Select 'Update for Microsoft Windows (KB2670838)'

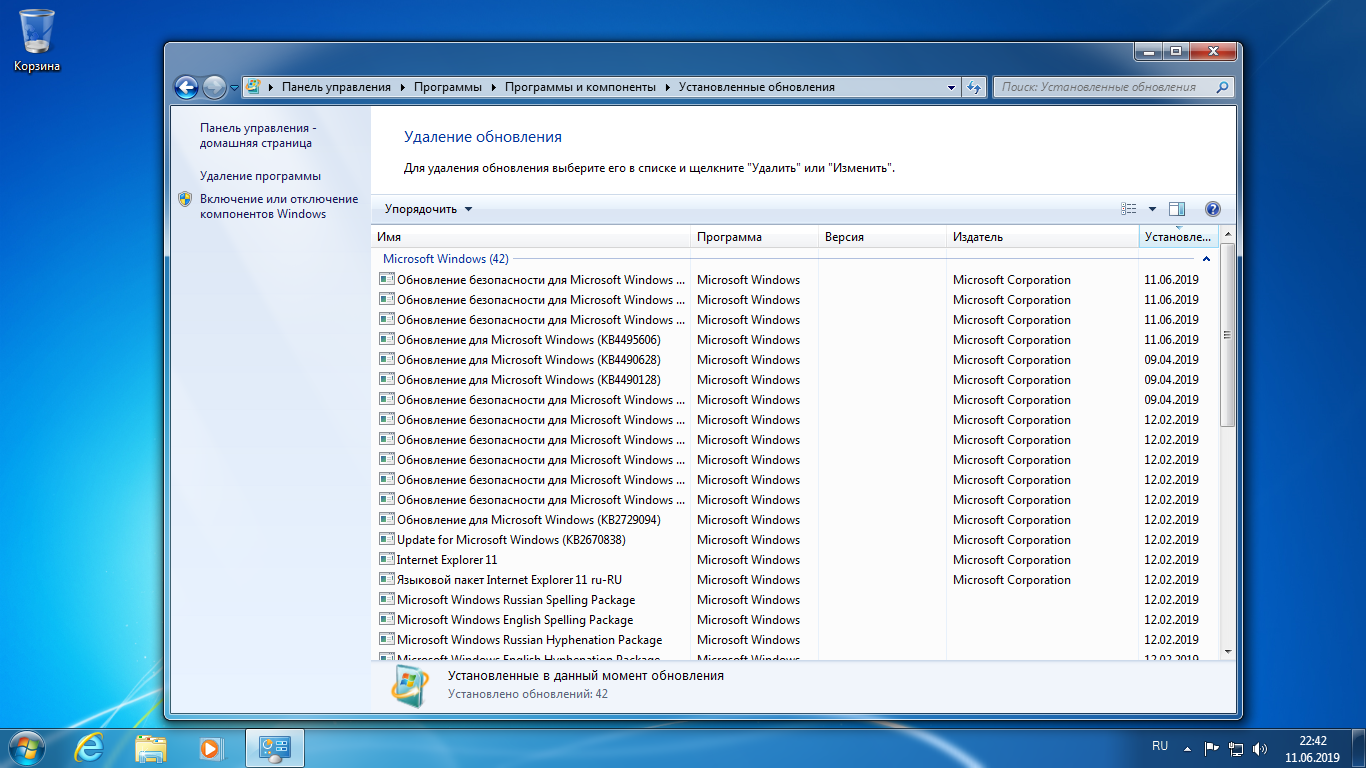tap(795, 540)
